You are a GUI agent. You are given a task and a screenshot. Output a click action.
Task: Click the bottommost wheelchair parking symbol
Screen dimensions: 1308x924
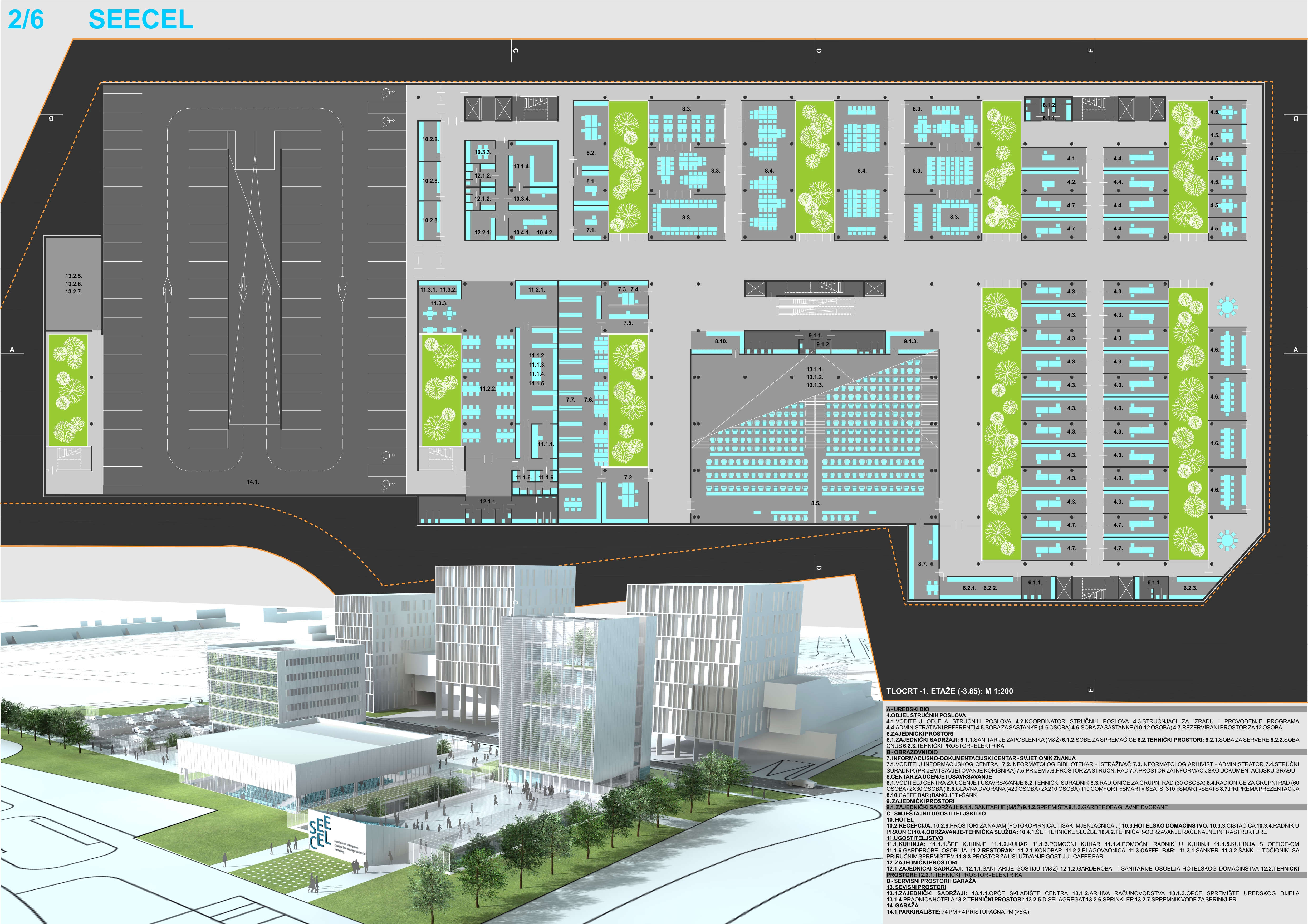pyautogui.click(x=388, y=485)
